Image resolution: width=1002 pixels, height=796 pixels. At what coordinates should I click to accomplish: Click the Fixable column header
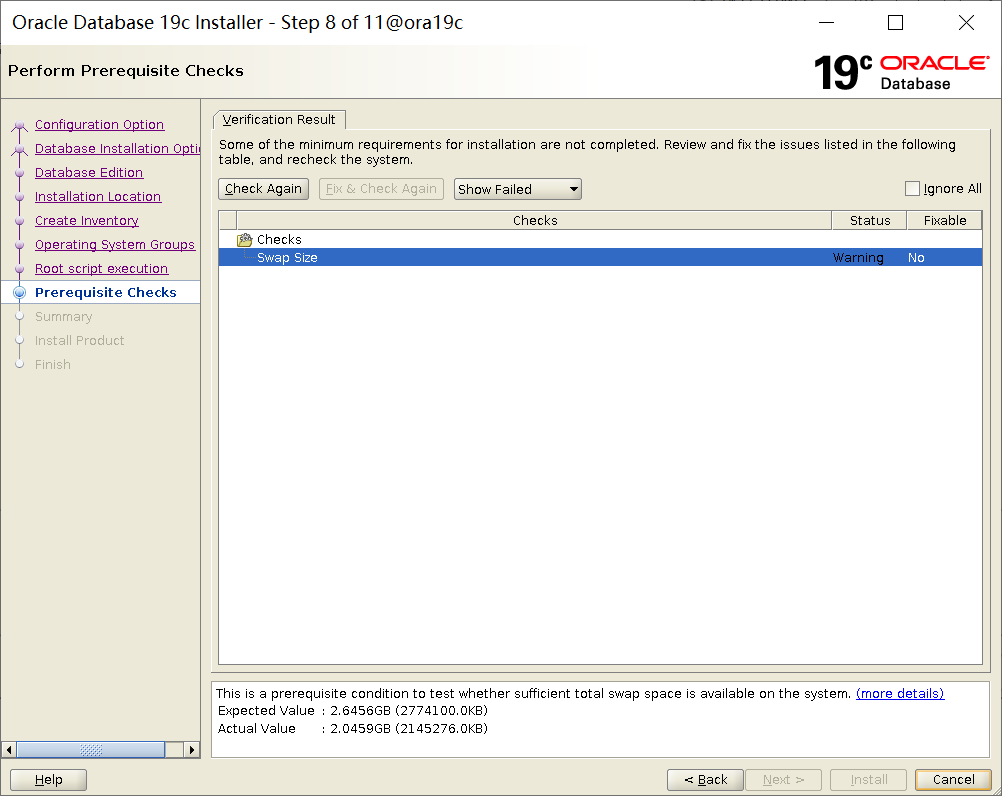[944, 220]
